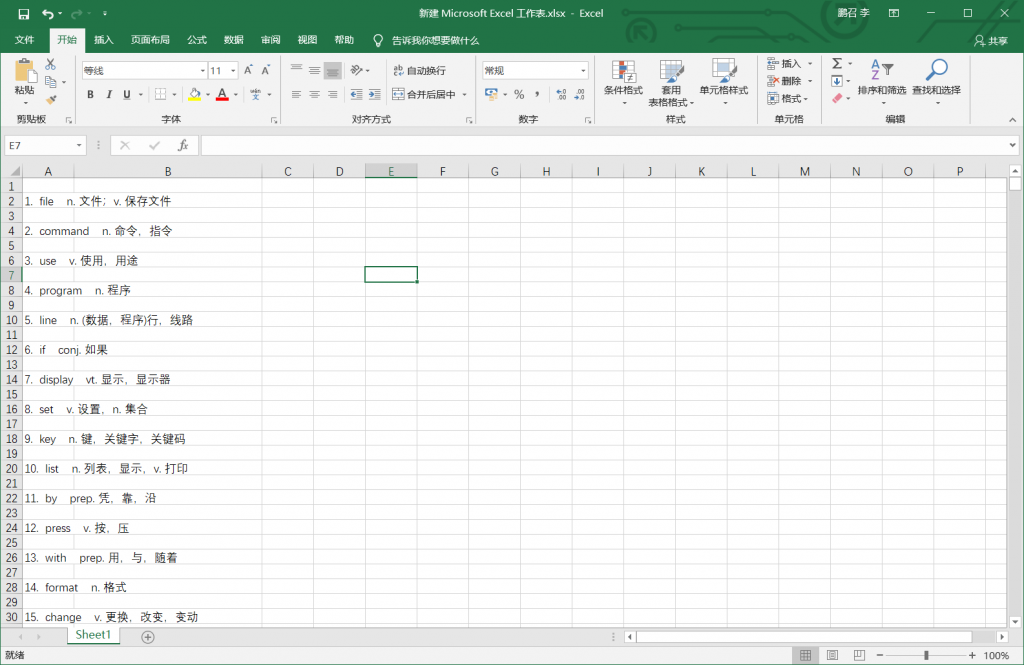Toggle Italic formatting

coord(108,95)
